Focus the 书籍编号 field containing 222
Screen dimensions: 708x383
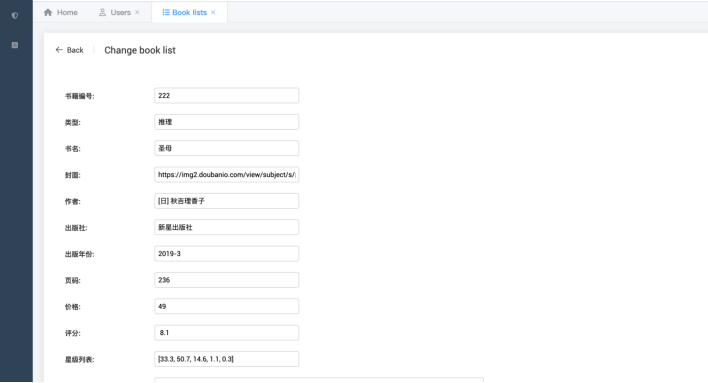pyautogui.click(x=227, y=95)
